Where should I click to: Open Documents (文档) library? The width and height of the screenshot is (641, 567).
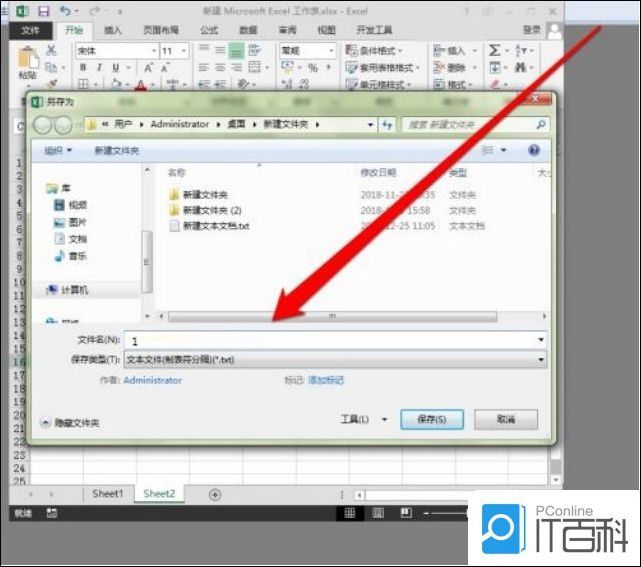[70, 239]
